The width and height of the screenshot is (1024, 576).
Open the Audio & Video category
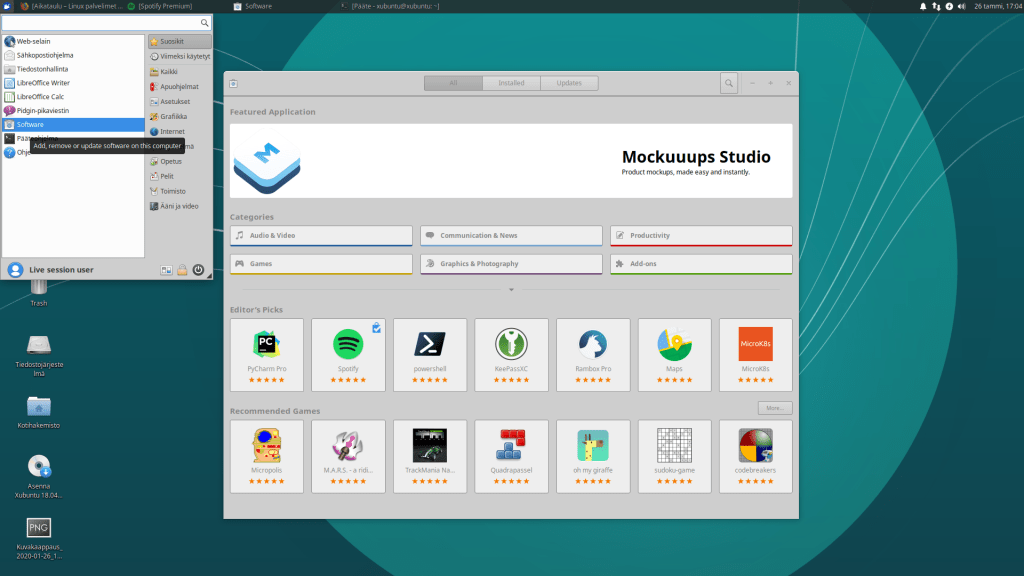click(x=321, y=236)
